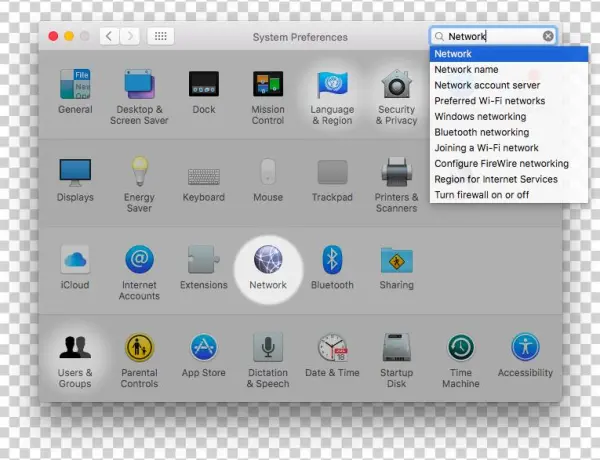The width and height of the screenshot is (600, 460).
Task: Choose Region for Internet Services suggestion
Action: point(509,179)
